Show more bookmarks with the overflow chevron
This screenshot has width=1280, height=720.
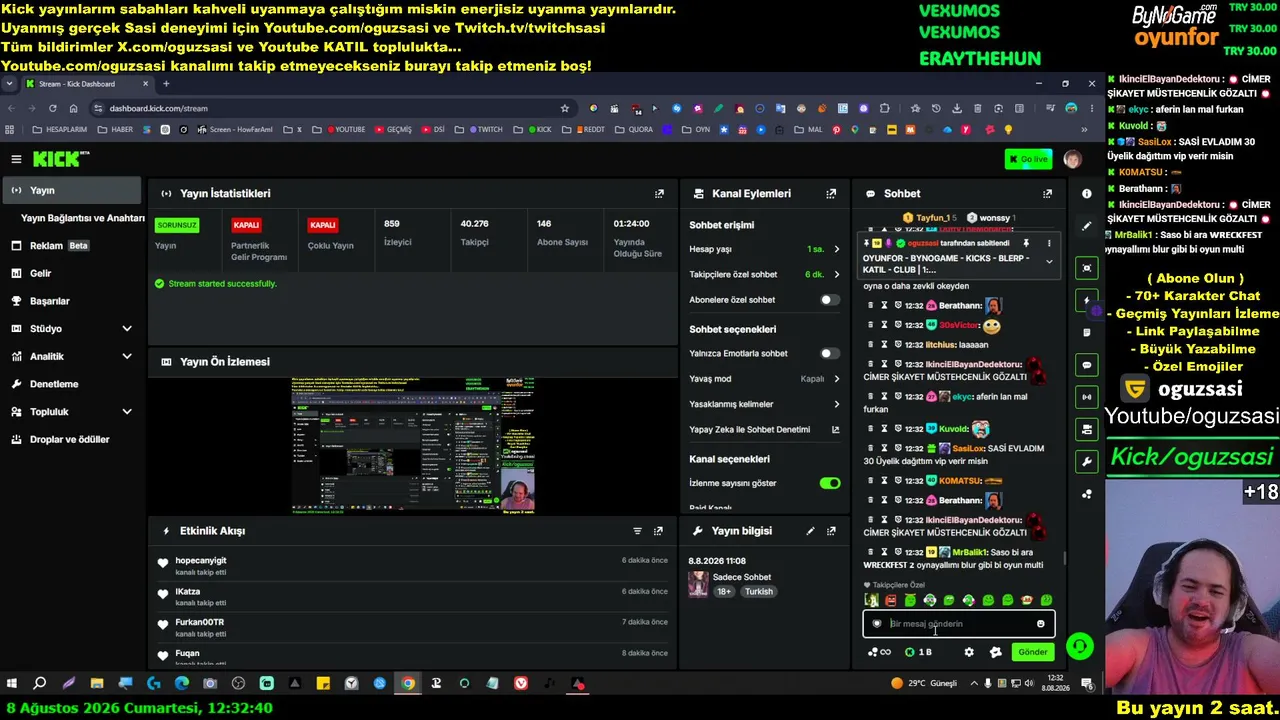[x=1084, y=130]
